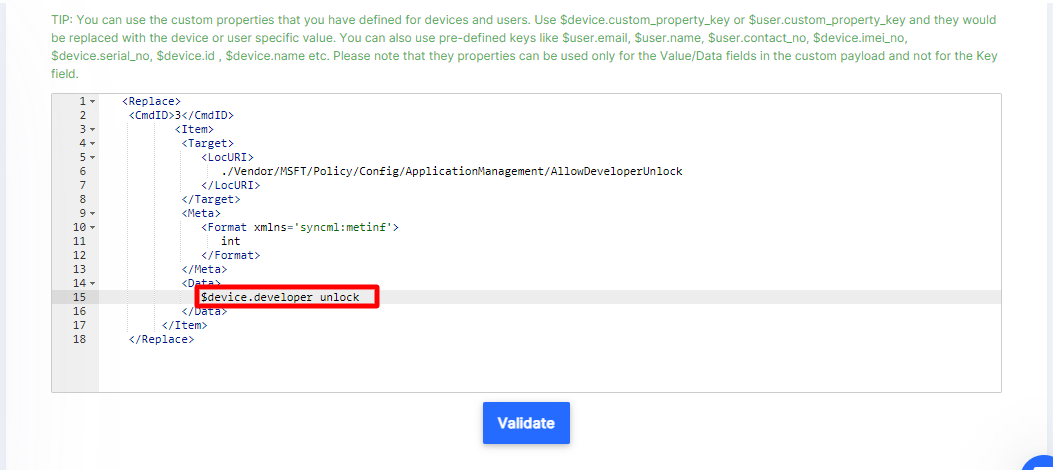1053x470 pixels.
Task: Click the closing </Meta> tag on line 13
Action: click(204, 269)
